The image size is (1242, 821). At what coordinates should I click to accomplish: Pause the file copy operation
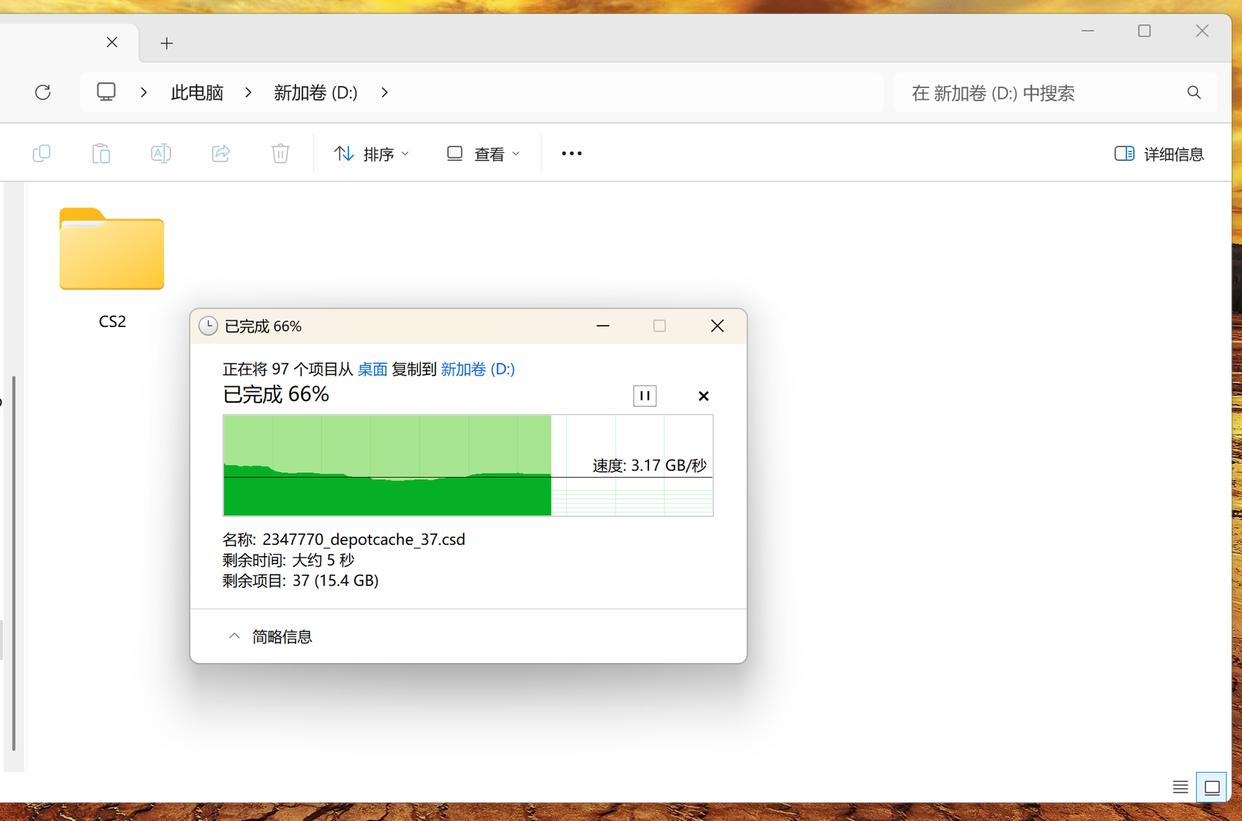[645, 396]
